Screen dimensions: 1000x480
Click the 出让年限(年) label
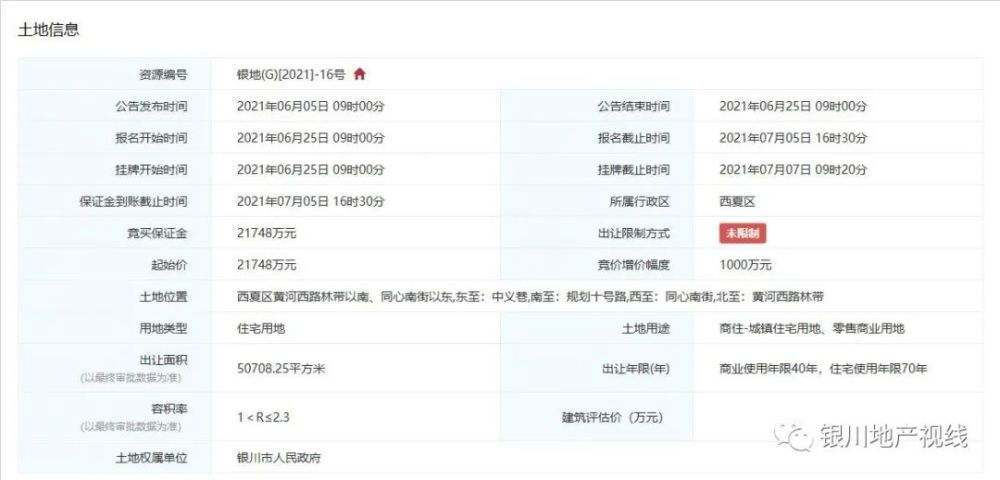[x=636, y=368]
